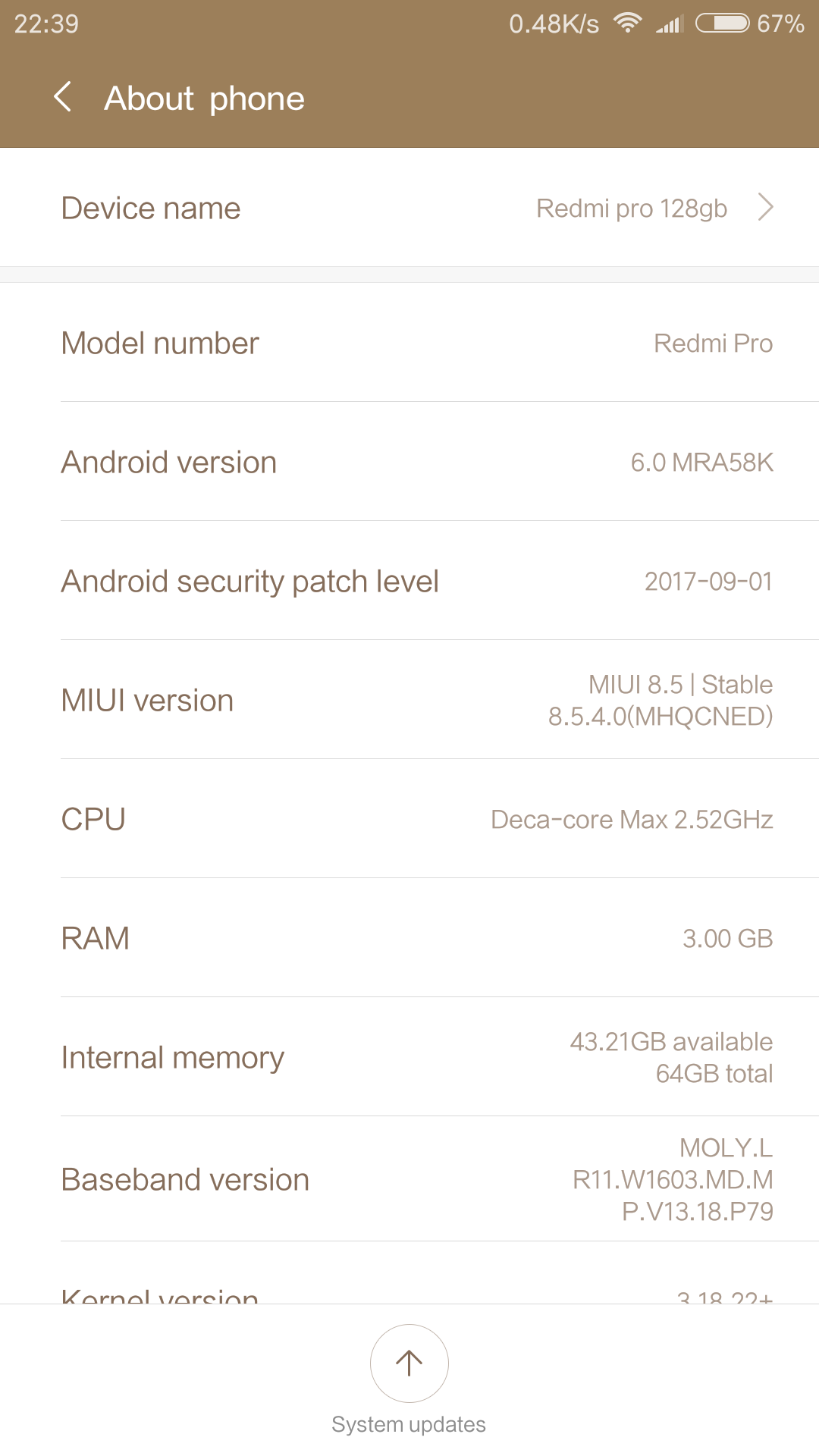Tap the CPU info row
Viewport: 819px width, 1456px height.
(x=409, y=819)
